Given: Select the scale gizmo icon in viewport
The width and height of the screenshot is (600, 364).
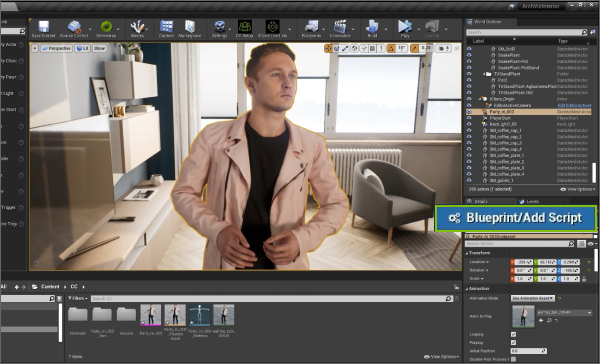Looking at the screenshot, I should pos(345,48).
